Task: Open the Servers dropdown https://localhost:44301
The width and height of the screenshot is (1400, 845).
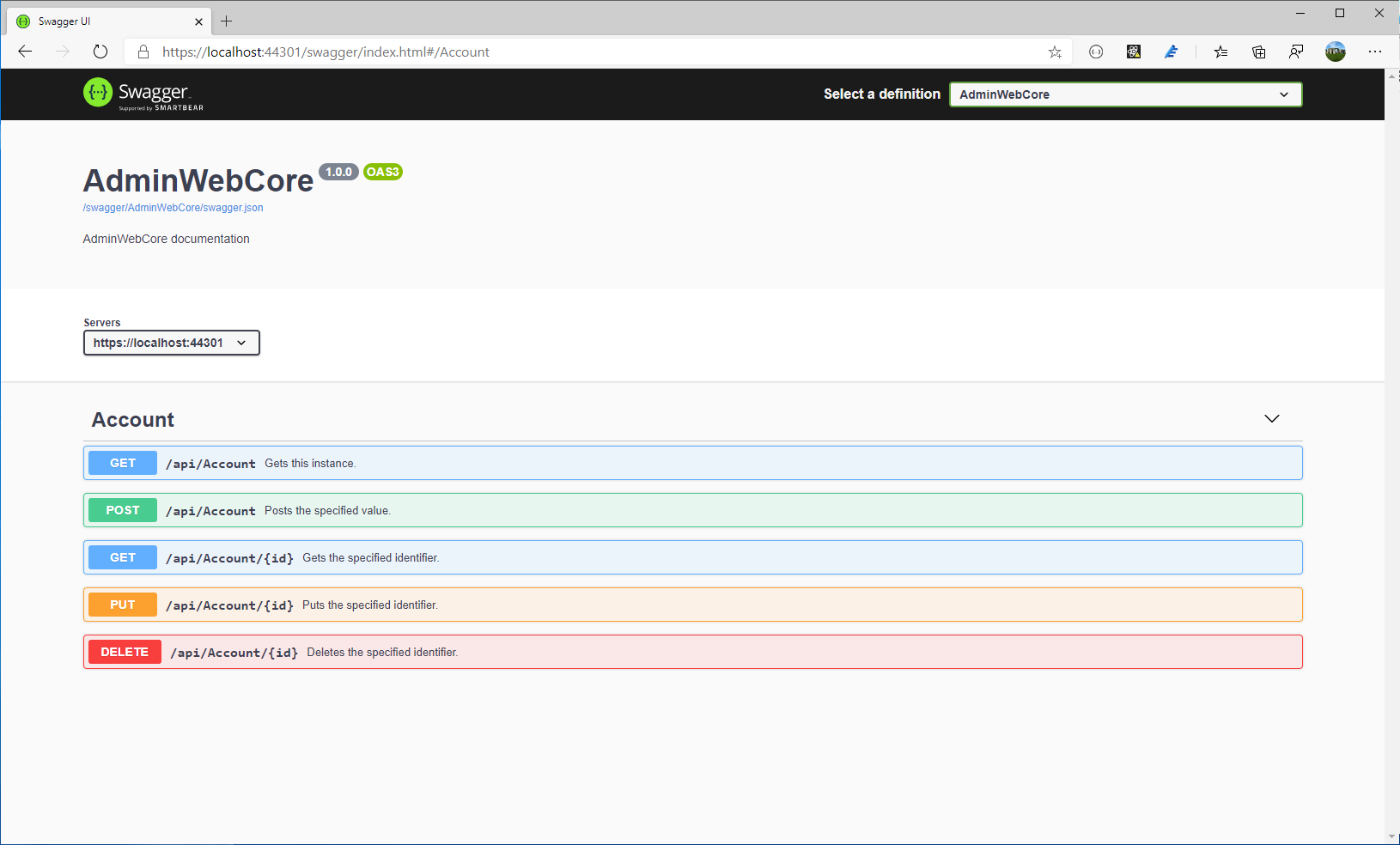Action: [x=172, y=343]
